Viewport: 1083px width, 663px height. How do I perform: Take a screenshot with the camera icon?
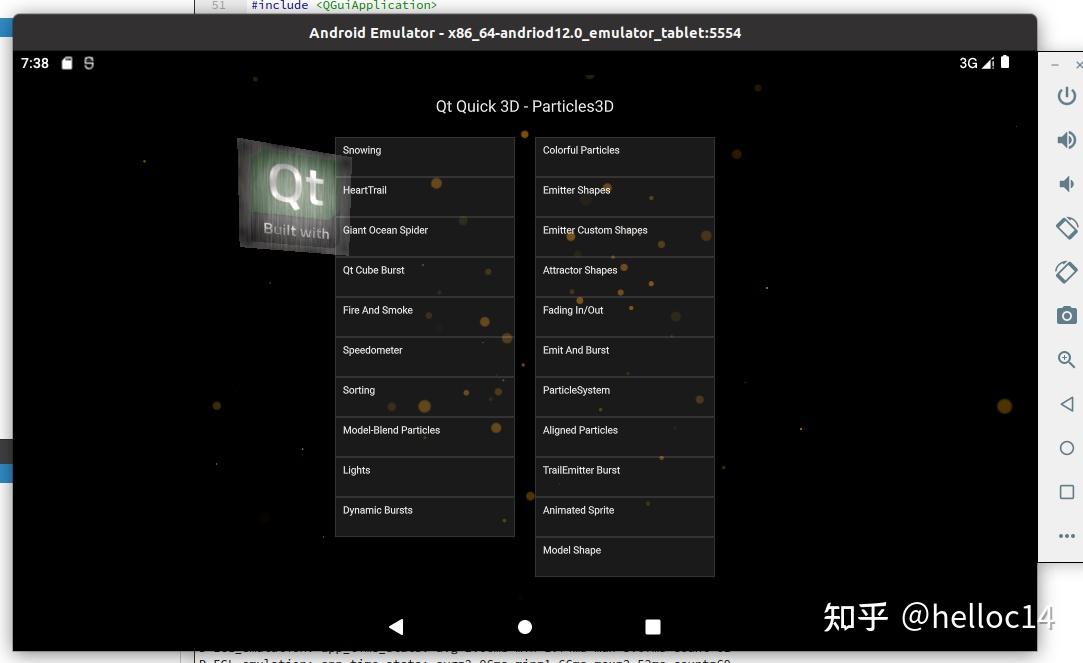tap(1066, 315)
